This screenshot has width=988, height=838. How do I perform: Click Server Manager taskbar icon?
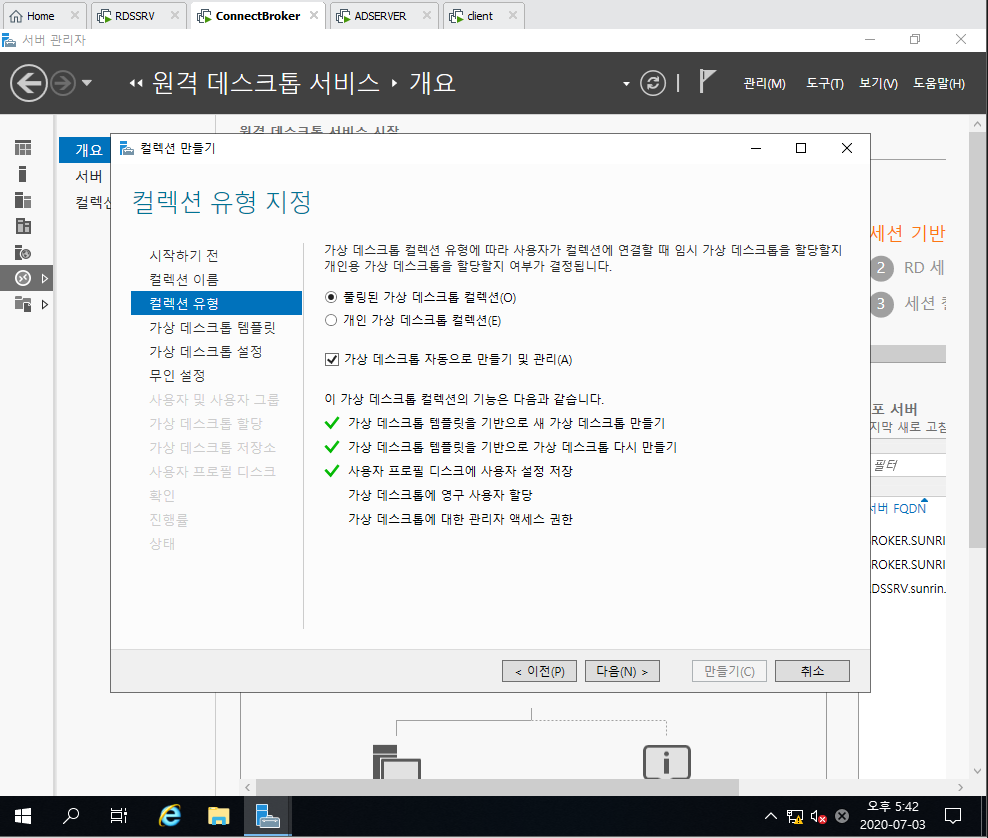point(268,817)
